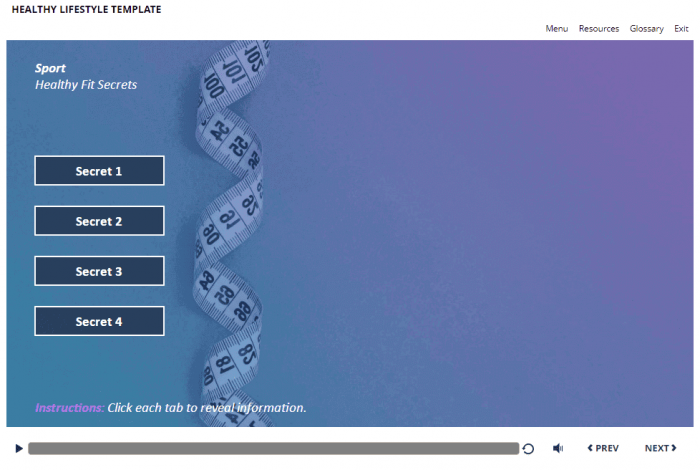The width and height of the screenshot is (700, 470).
Task: Click the Sport heading text
Action: point(50,69)
